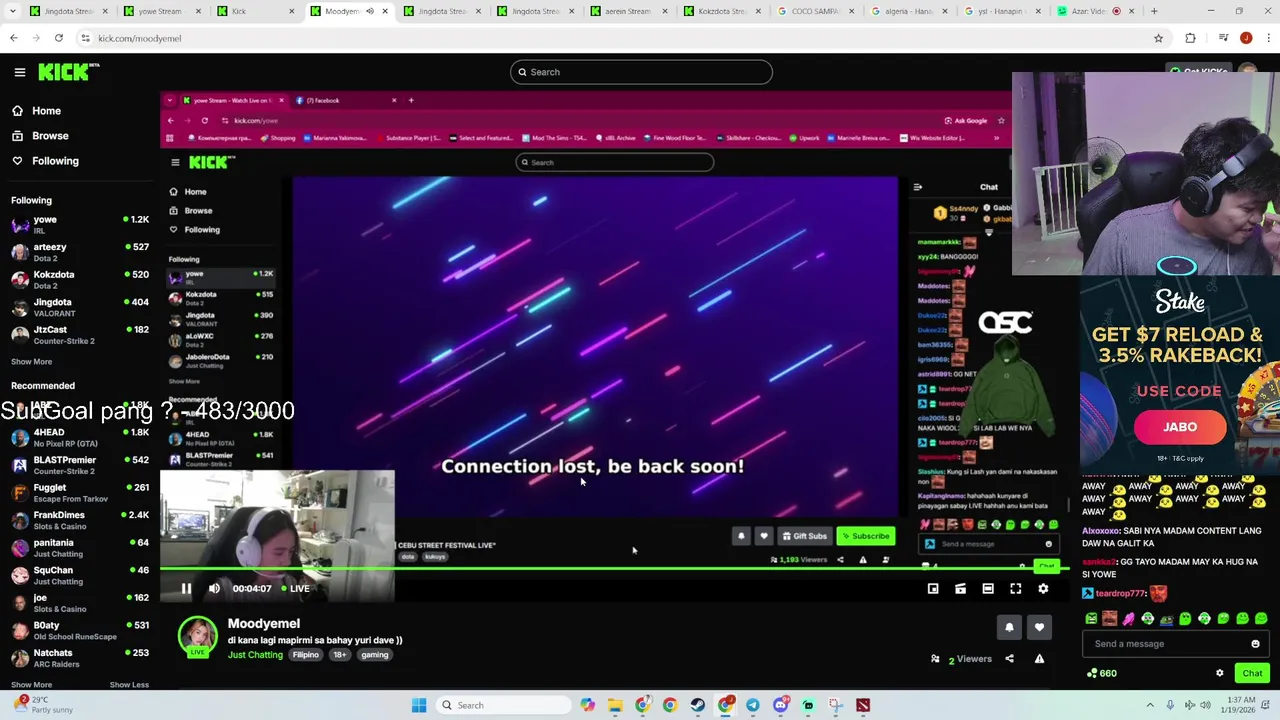Switch to COCO SAMPA browser tab
1280x720 pixels.
point(815,11)
